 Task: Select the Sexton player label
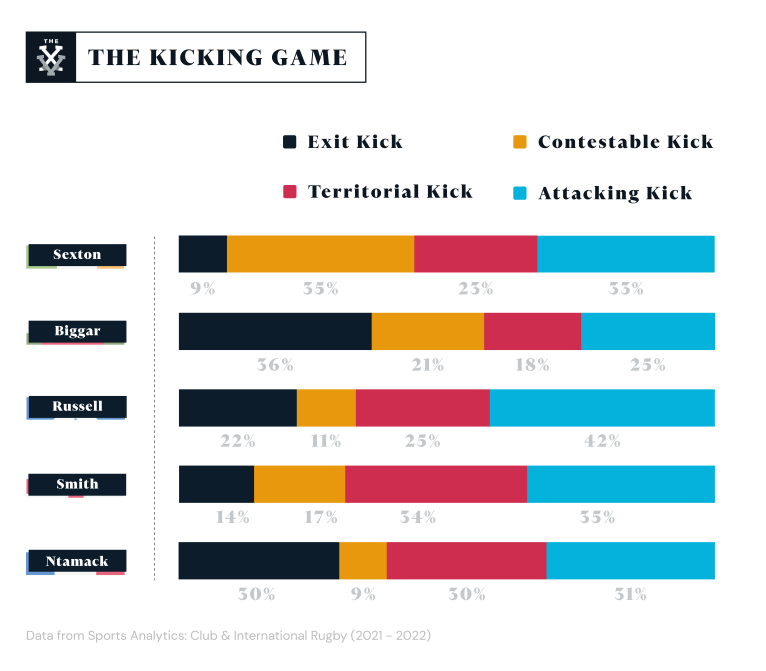click(77, 254)
